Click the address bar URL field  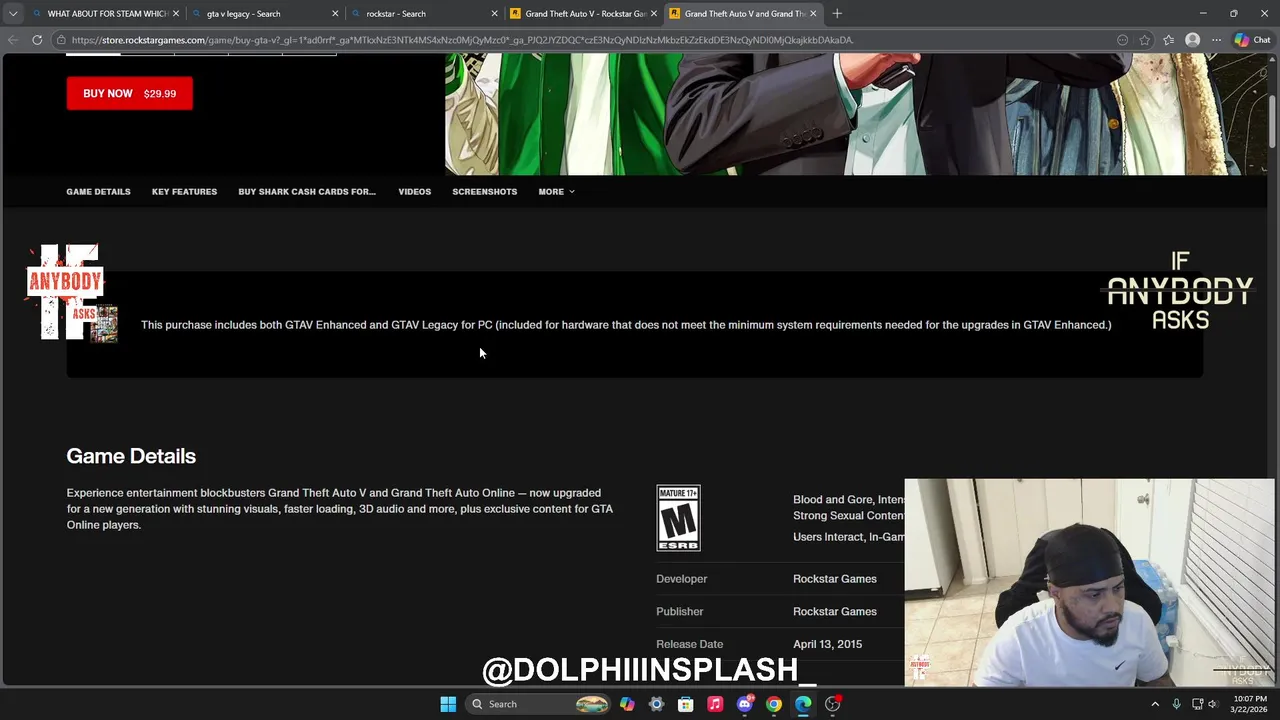coord(590,40)
